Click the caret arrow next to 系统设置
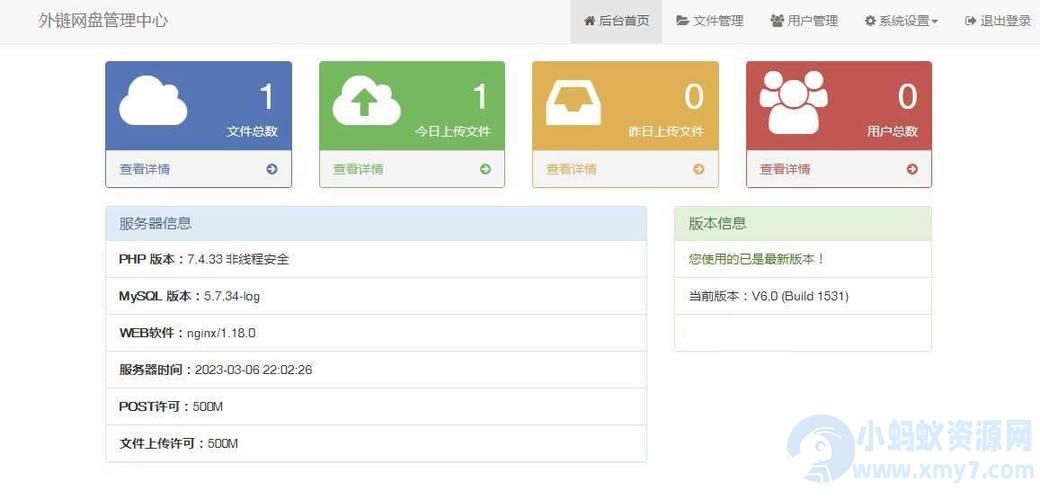This screenshot has height=500, width=1040. pos(935,22)
